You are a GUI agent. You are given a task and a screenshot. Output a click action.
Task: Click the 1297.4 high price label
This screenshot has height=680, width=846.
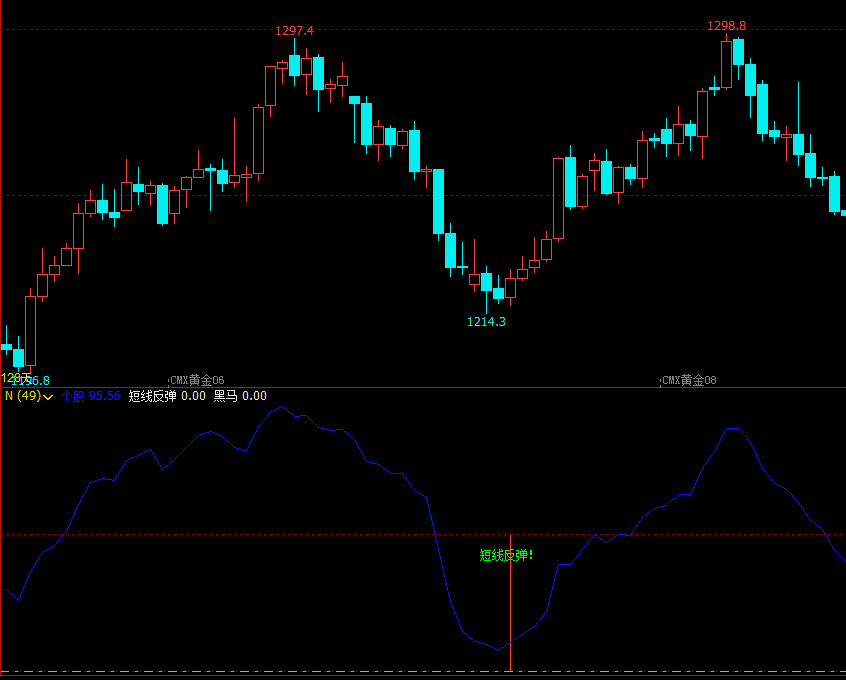[294, 31]
